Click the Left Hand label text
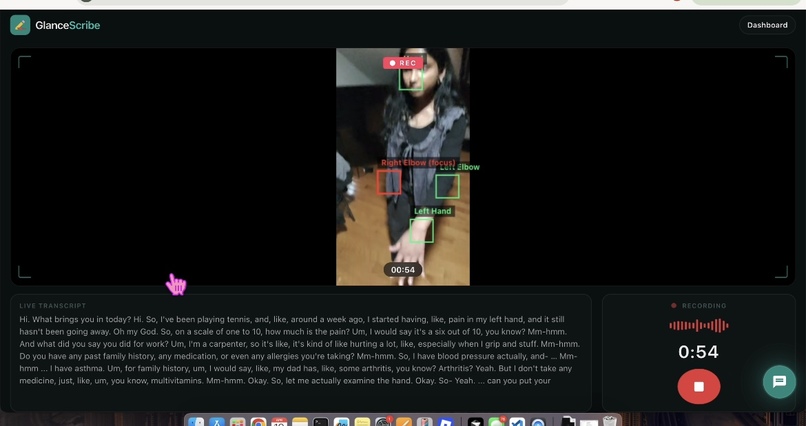This screenshot has width=806, height=426. pyautogui.click(x=432, y=211)
